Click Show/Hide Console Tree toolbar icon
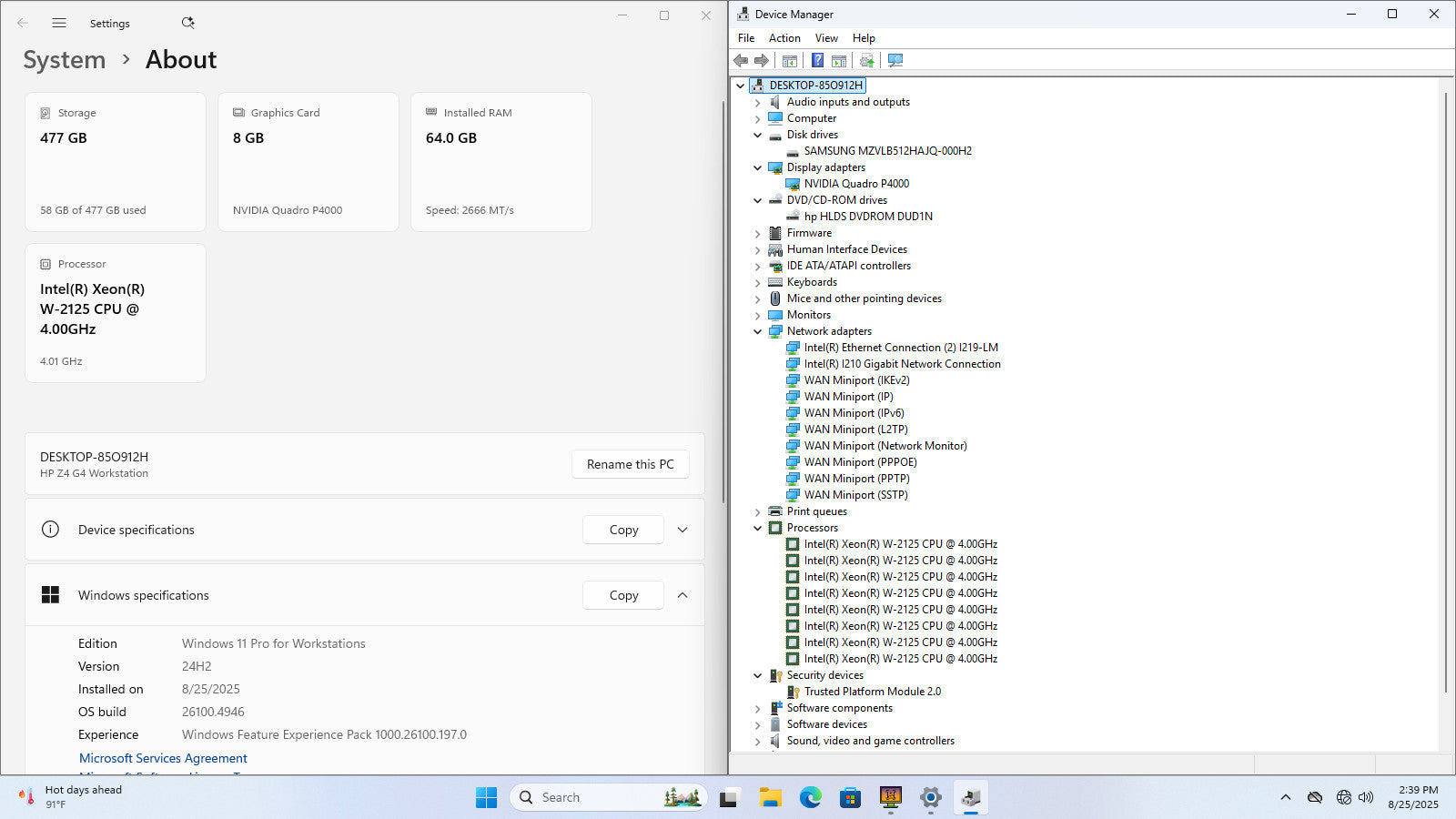 coord(790,60)
